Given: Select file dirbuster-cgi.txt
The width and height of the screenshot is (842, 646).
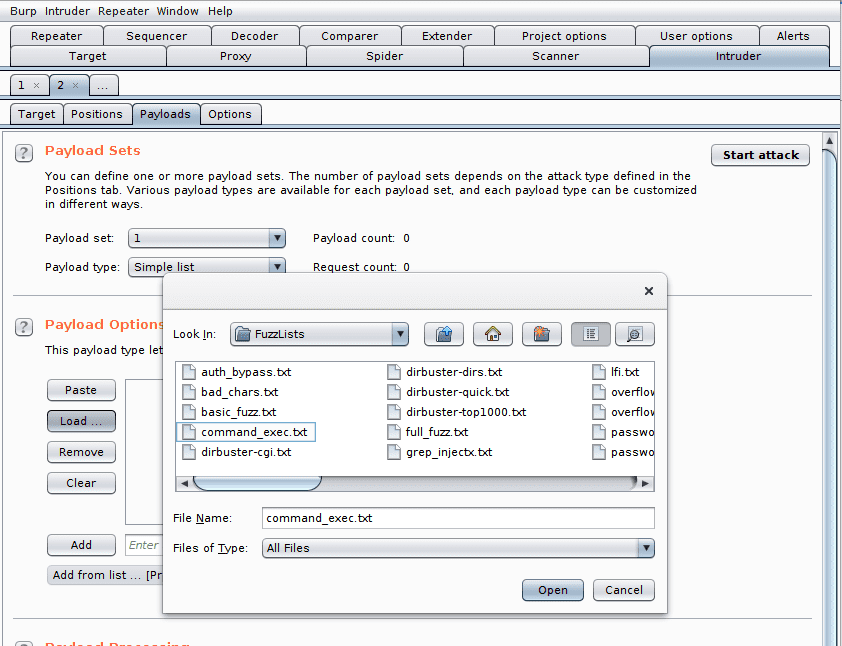Looking at the screenshot, I should tap(237, 452).
